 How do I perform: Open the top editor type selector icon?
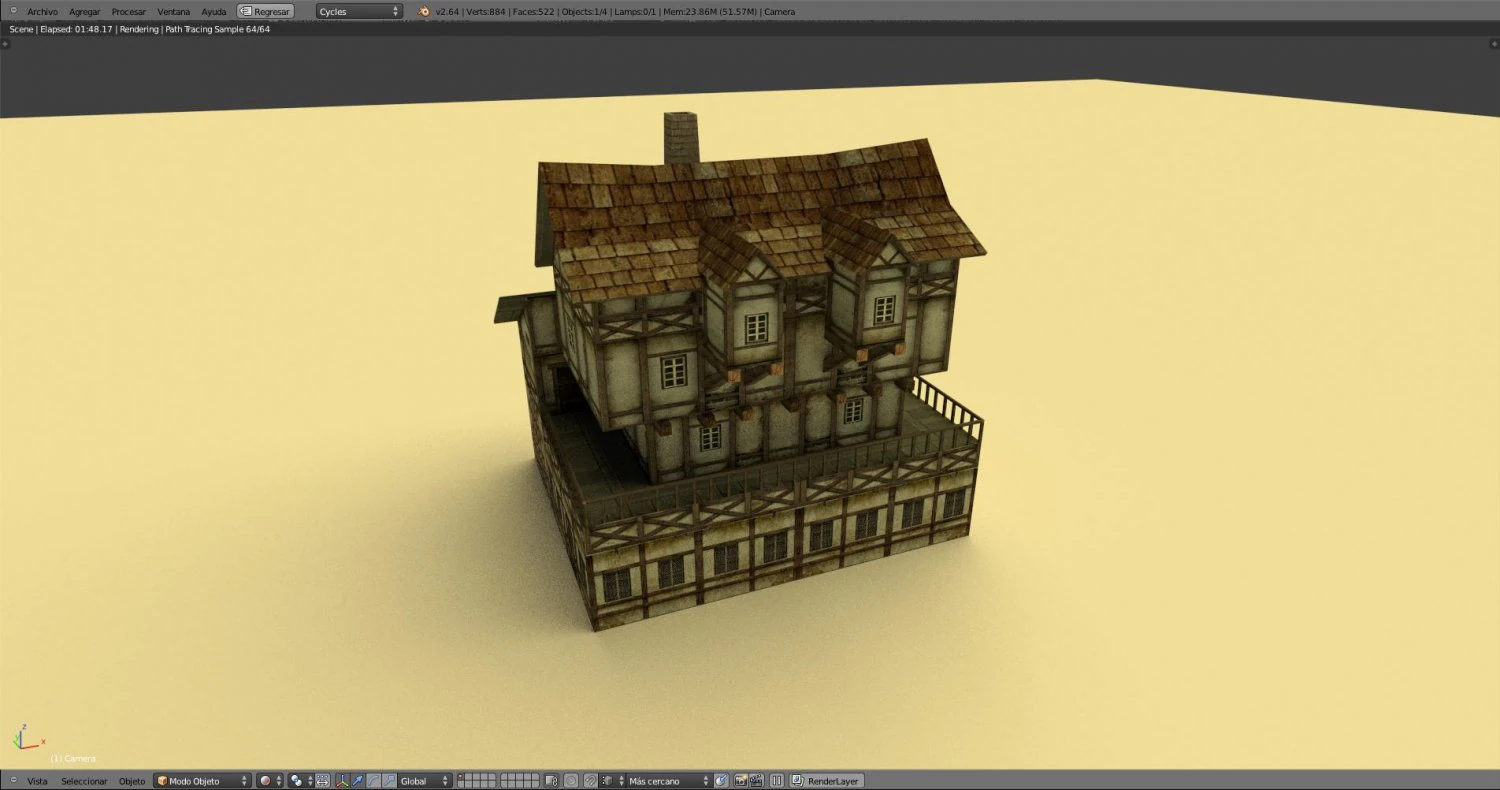pyautogui.click(x=13, y=11)
